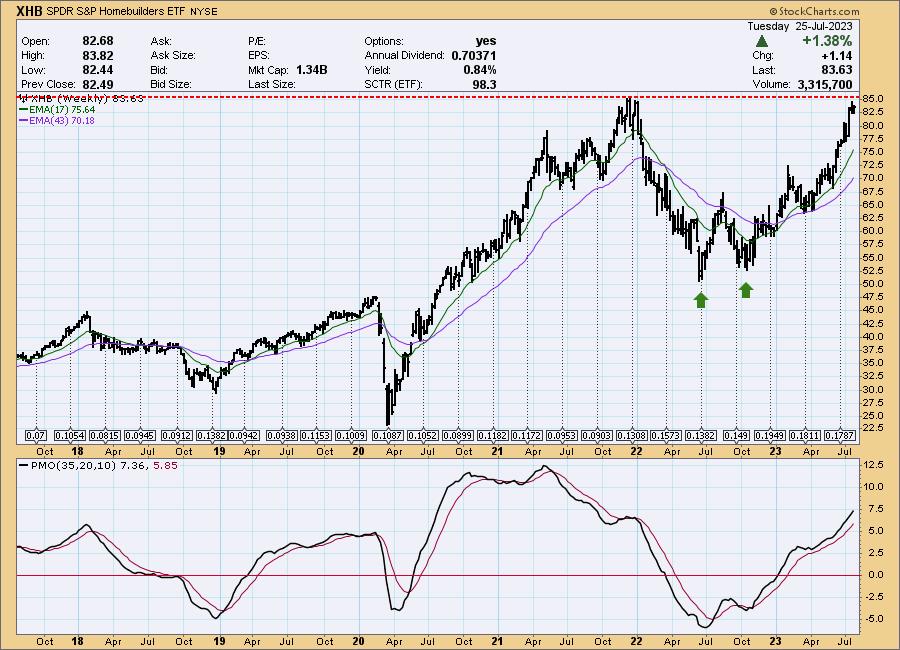Viewport: 900px width, 650px height.
Task: Click the Mkt Cap value 1.34B
Action: click(x=312, y=69)
